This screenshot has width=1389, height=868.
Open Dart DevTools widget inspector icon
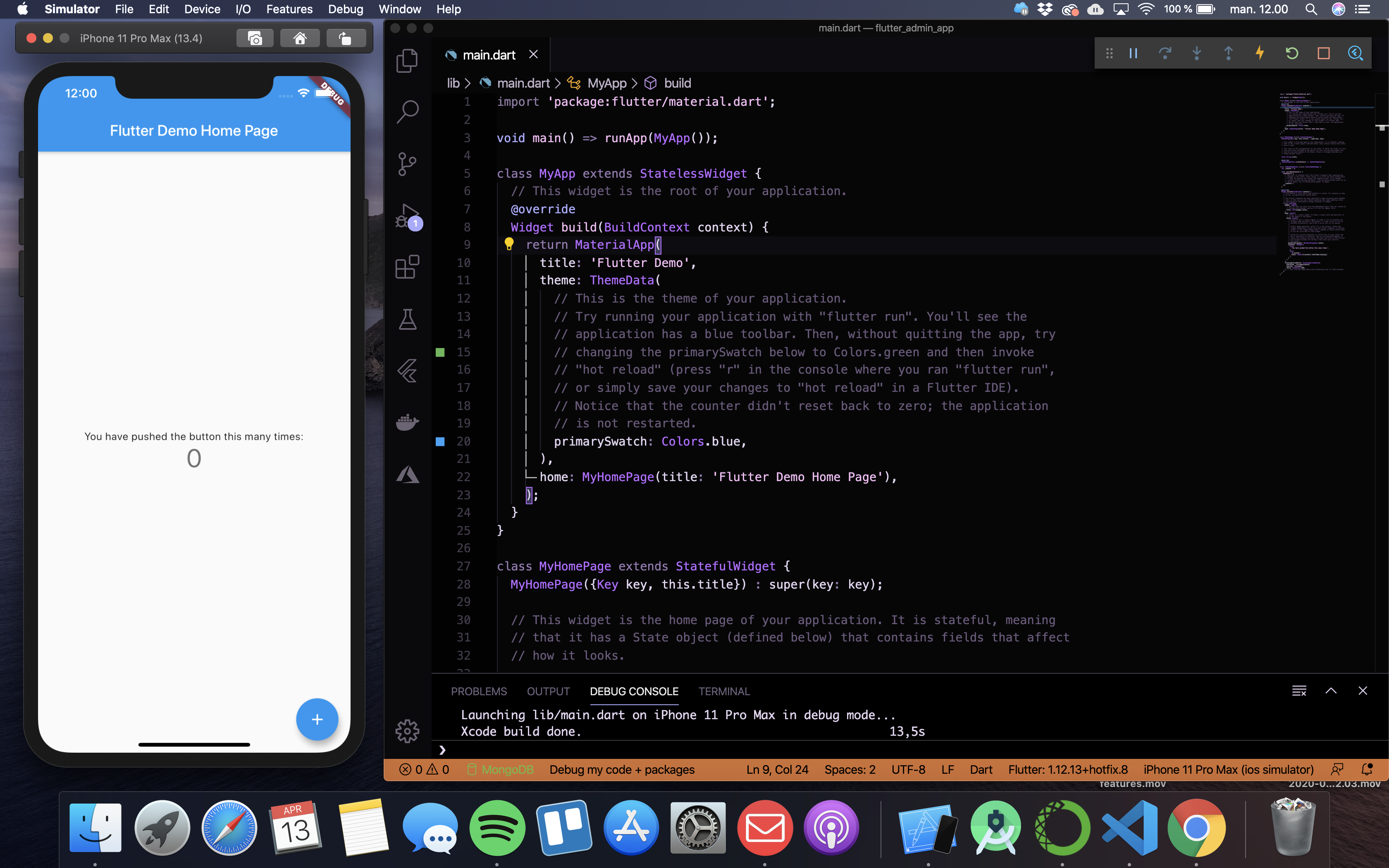coord(1355,53)
